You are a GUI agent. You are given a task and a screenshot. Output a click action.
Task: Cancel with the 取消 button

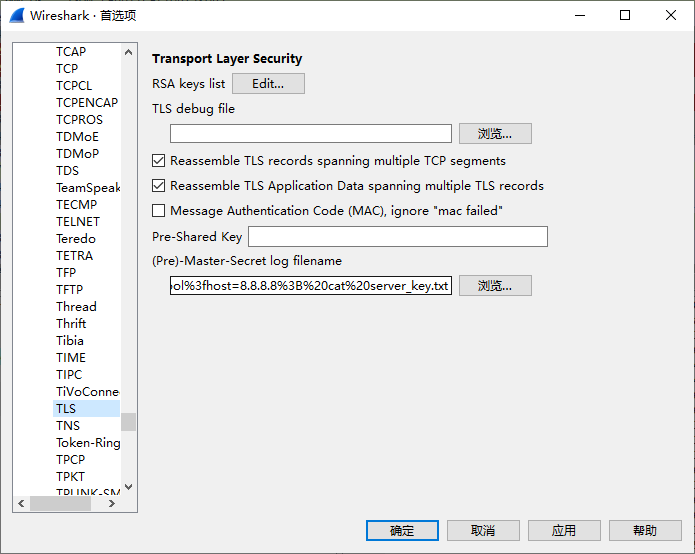[x=483, y=531]
